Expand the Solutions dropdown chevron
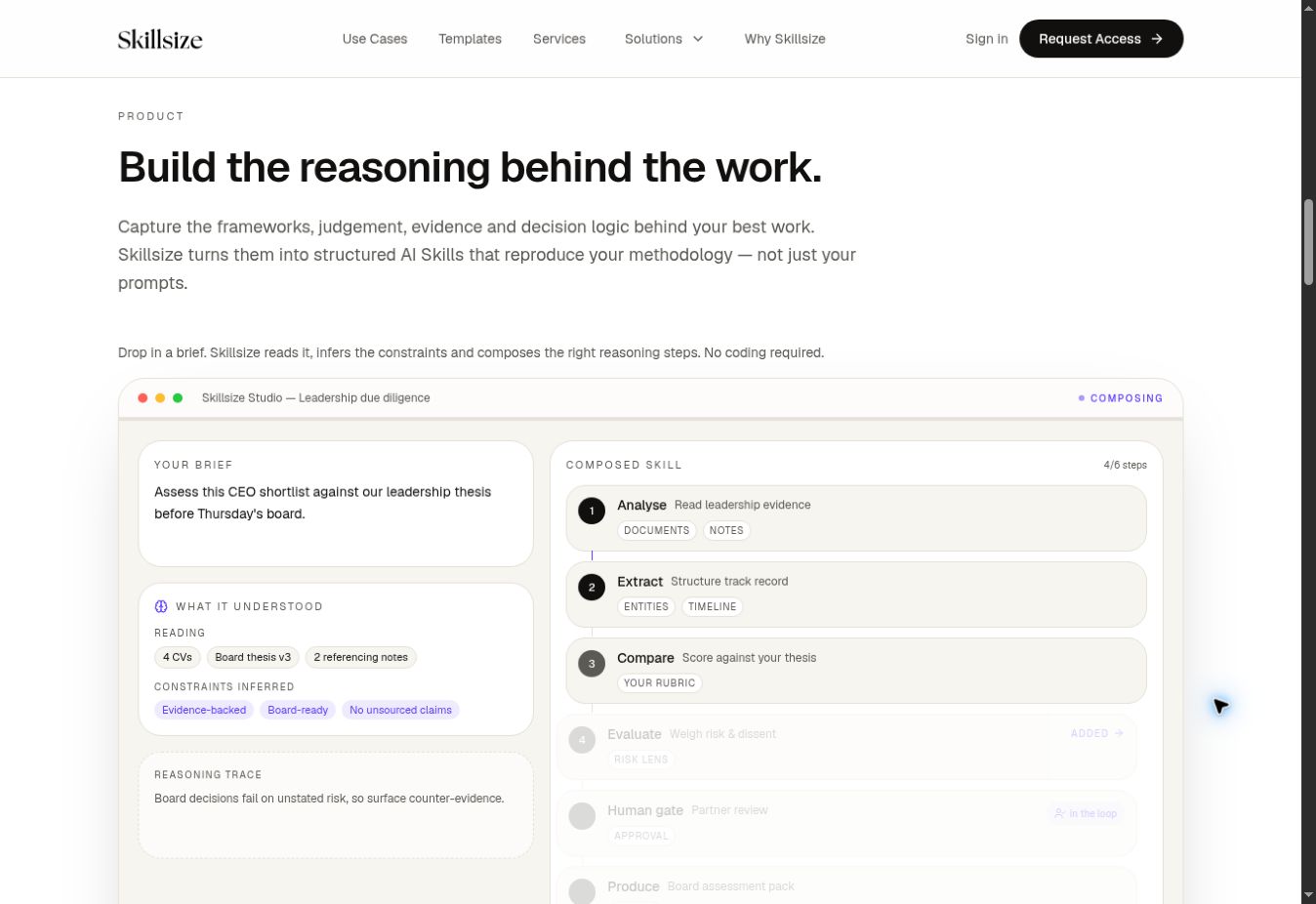The width and height of the screenshot is (1316, 904). pos(698,39)
